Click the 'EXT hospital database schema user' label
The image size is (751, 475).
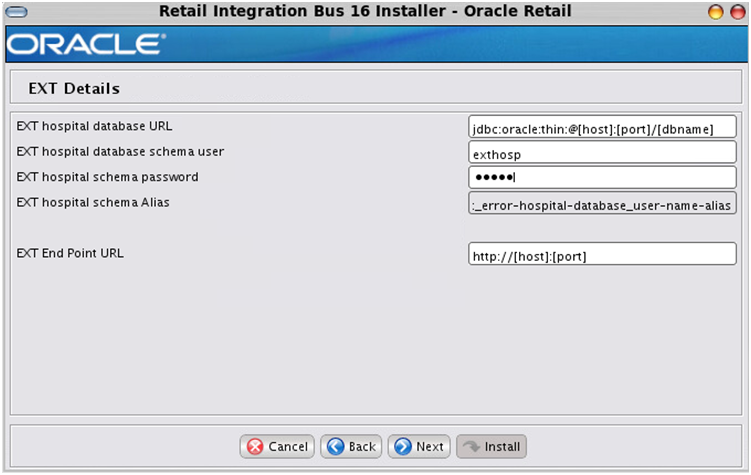(120, 151)
